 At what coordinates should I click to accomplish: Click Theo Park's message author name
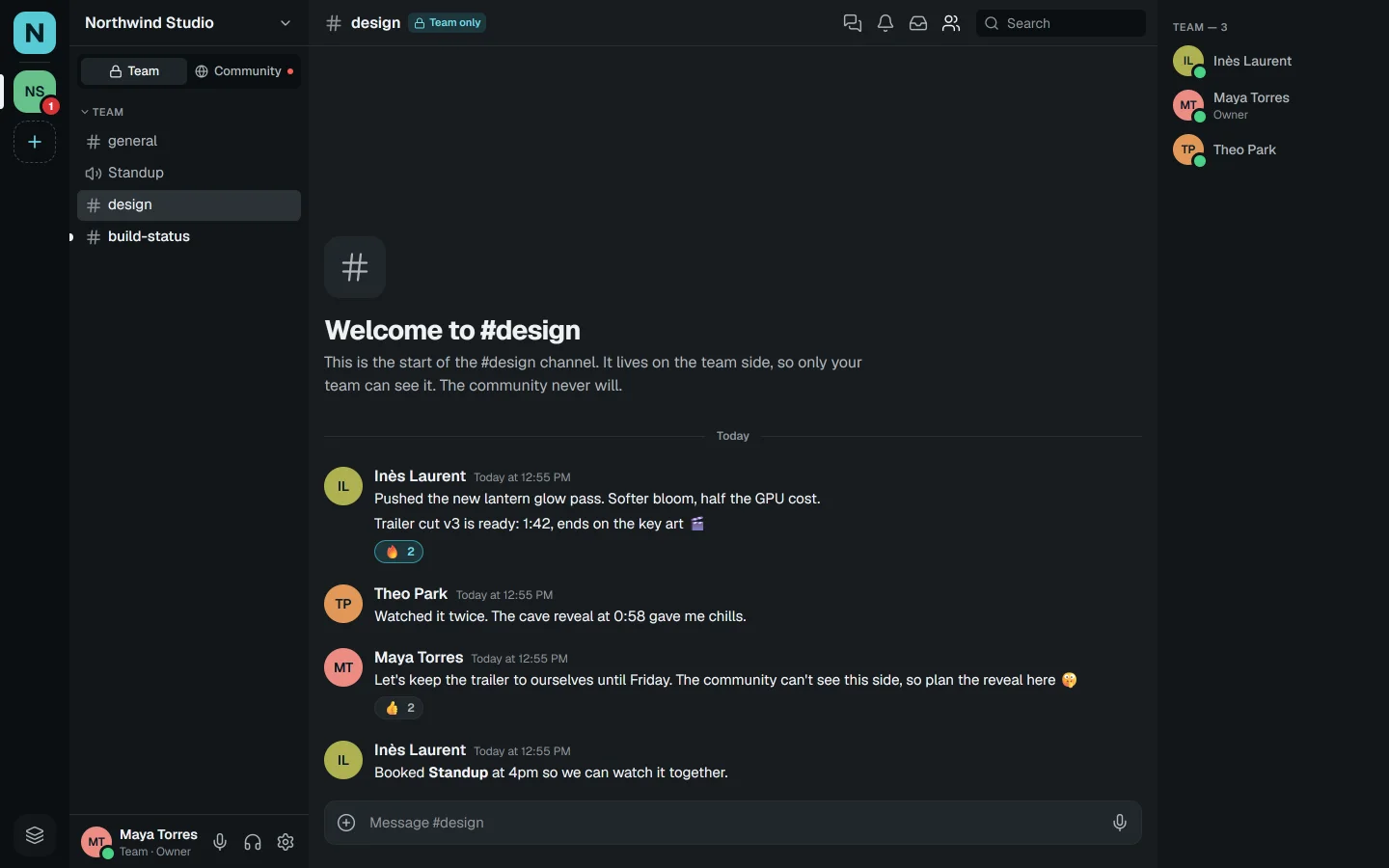click(x=411, y=594)
